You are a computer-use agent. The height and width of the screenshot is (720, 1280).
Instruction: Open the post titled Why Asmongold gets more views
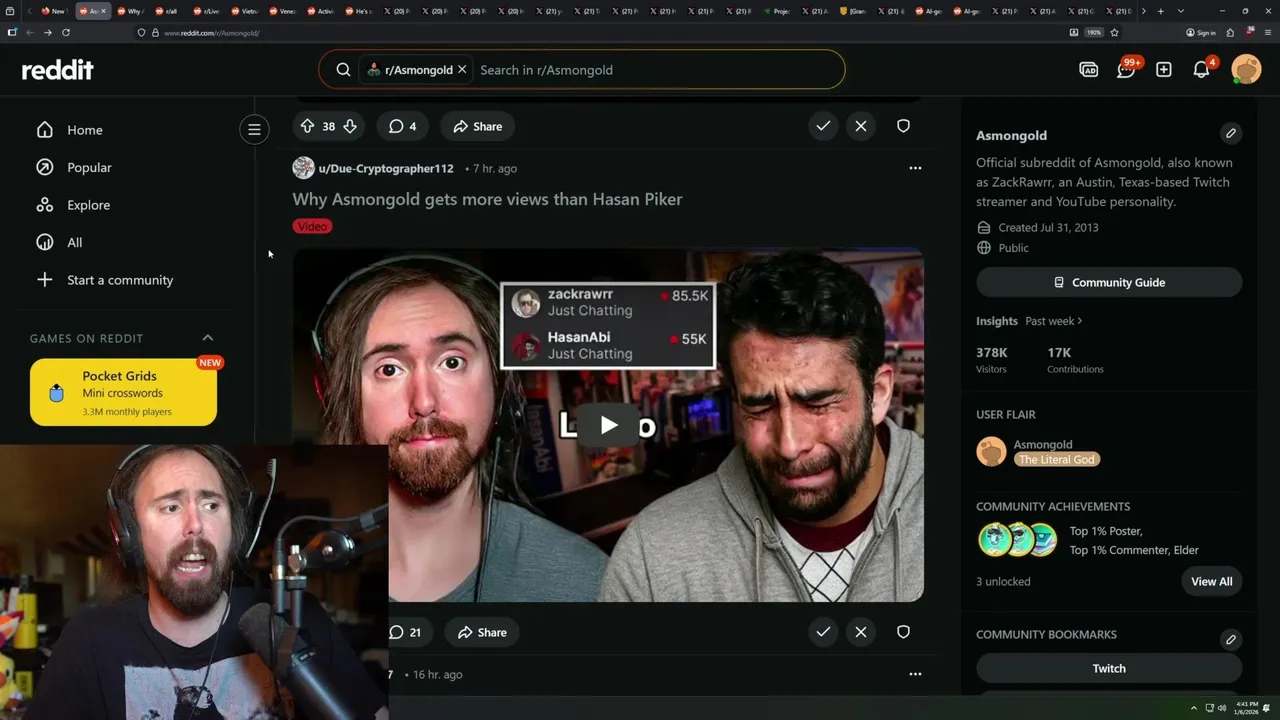pos(487,199)
